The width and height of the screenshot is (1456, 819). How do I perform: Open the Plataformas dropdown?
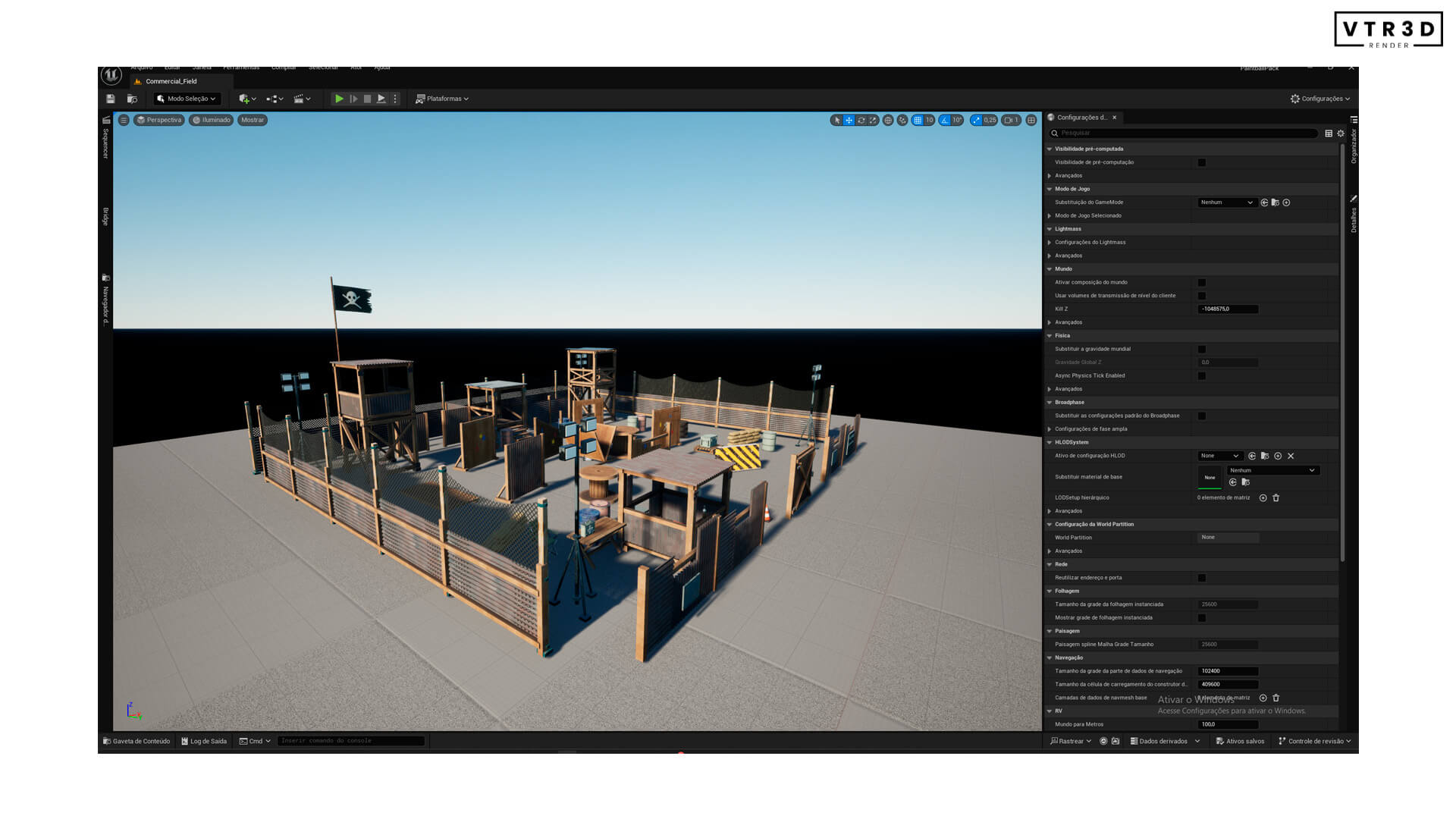pos(442,99)
